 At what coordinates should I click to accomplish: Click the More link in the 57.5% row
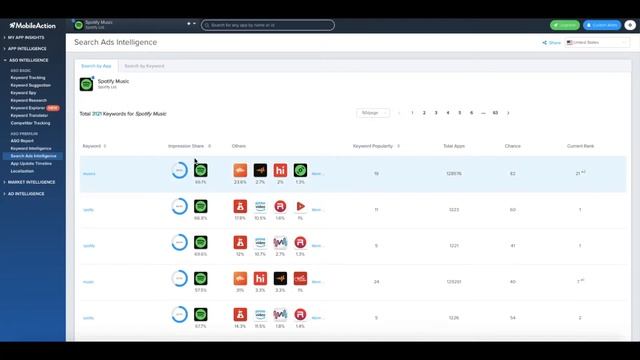pyautogui.click(x=317, y=282)
